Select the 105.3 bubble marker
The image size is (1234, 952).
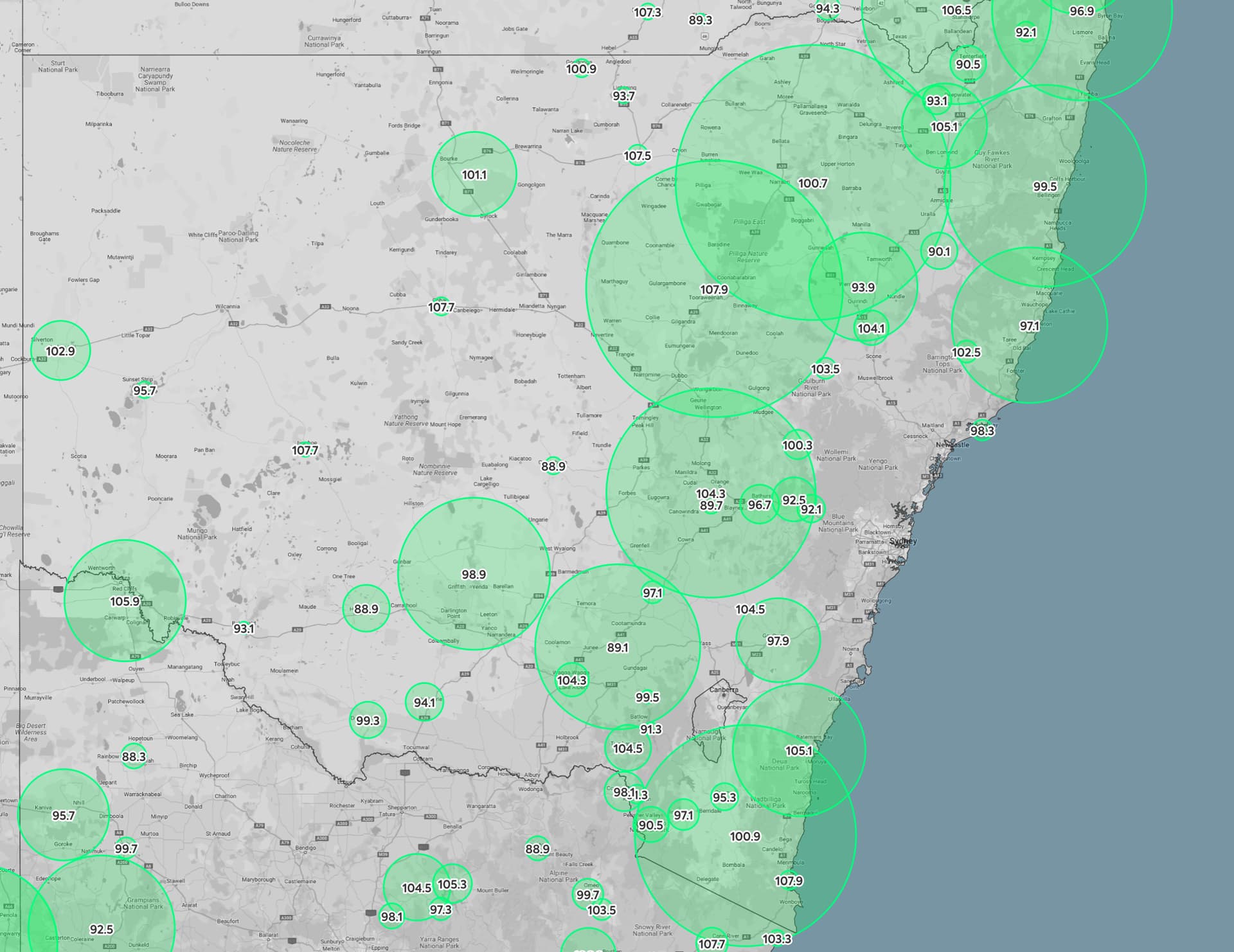tap(452, 884)
